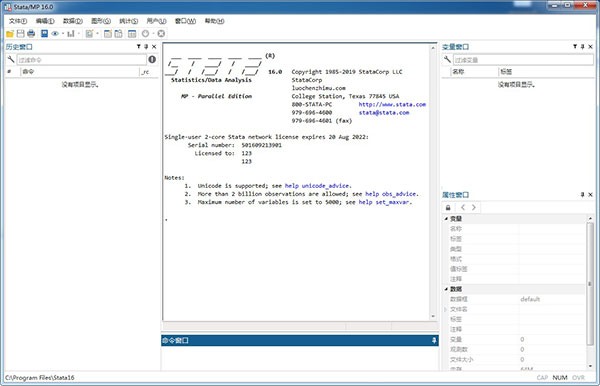Open a file with the folder icon
This screenshot has width=600, height=386.
point(10,34)
